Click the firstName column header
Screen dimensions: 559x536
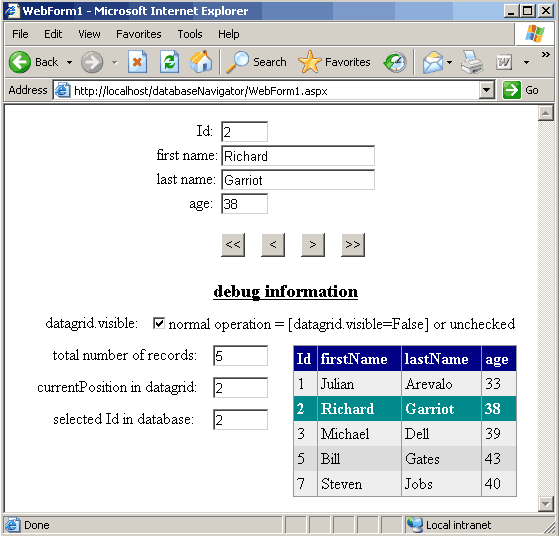359,359
